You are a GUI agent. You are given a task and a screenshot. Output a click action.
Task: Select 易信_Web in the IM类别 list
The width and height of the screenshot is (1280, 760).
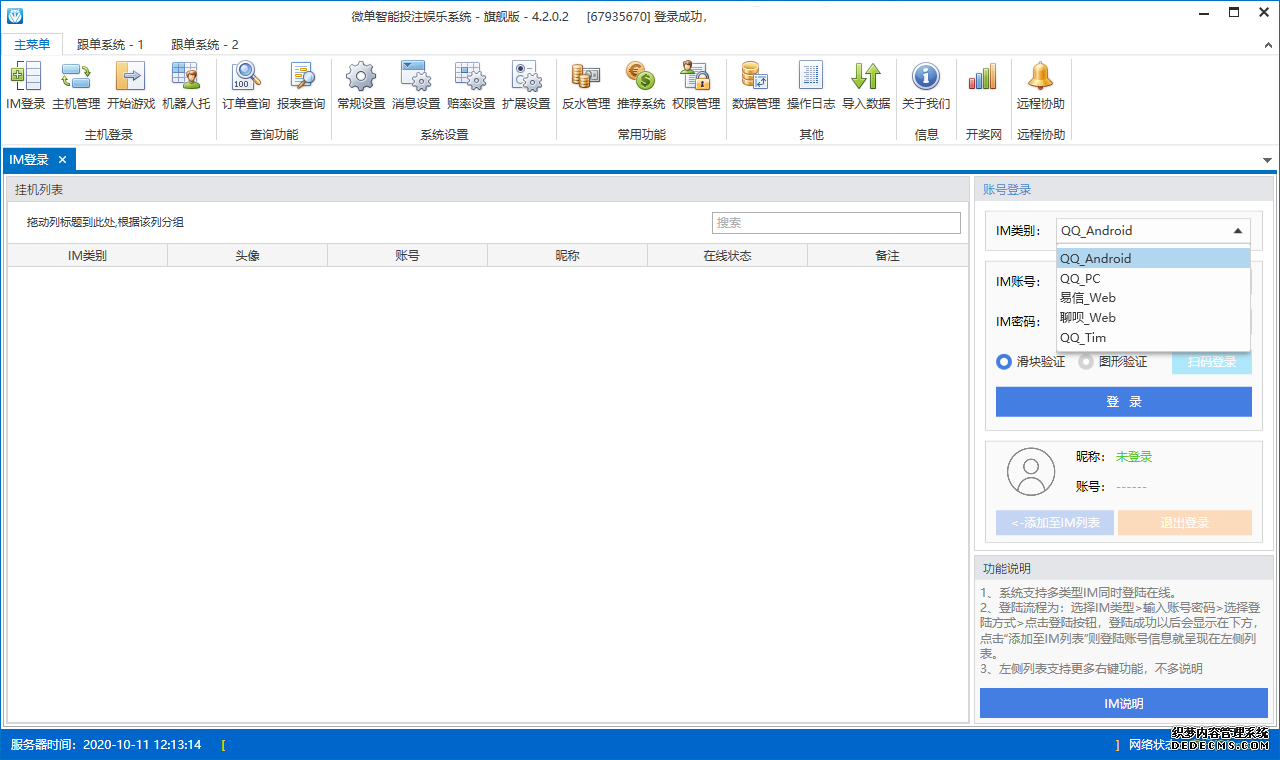(1087, 298)
